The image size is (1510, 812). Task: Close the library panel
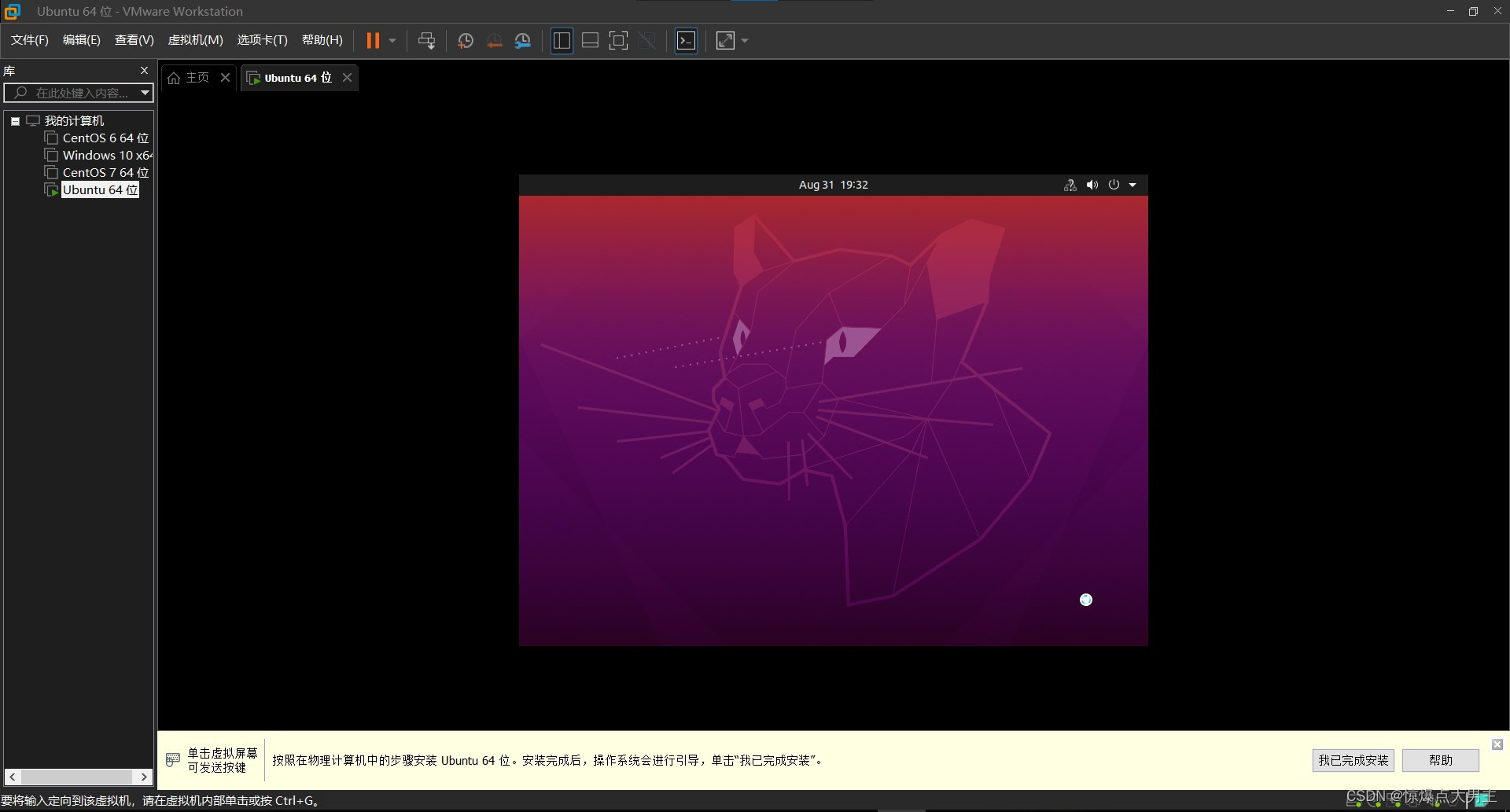[144, 70]
